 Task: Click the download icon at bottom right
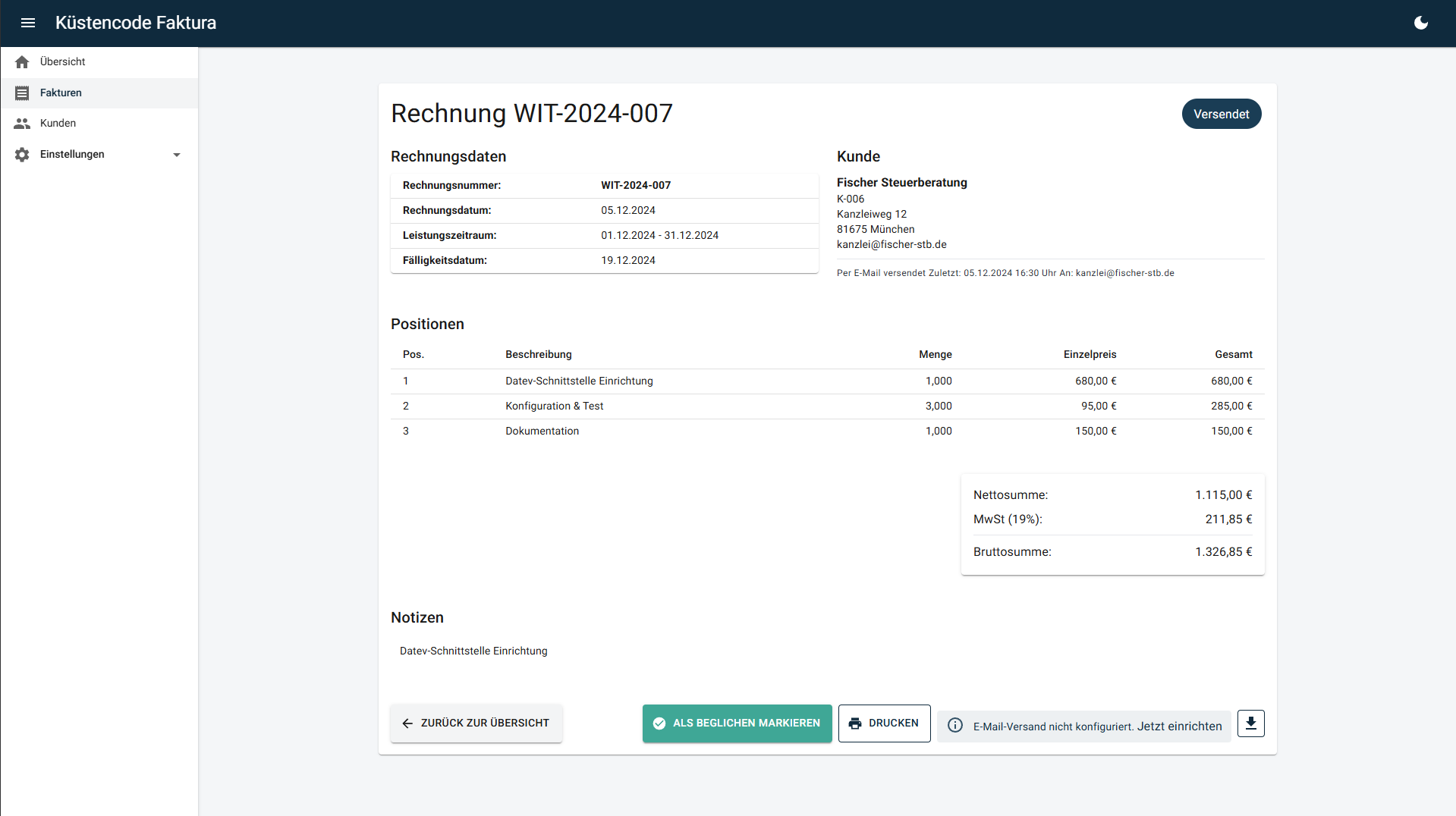tap(1250, 723)
